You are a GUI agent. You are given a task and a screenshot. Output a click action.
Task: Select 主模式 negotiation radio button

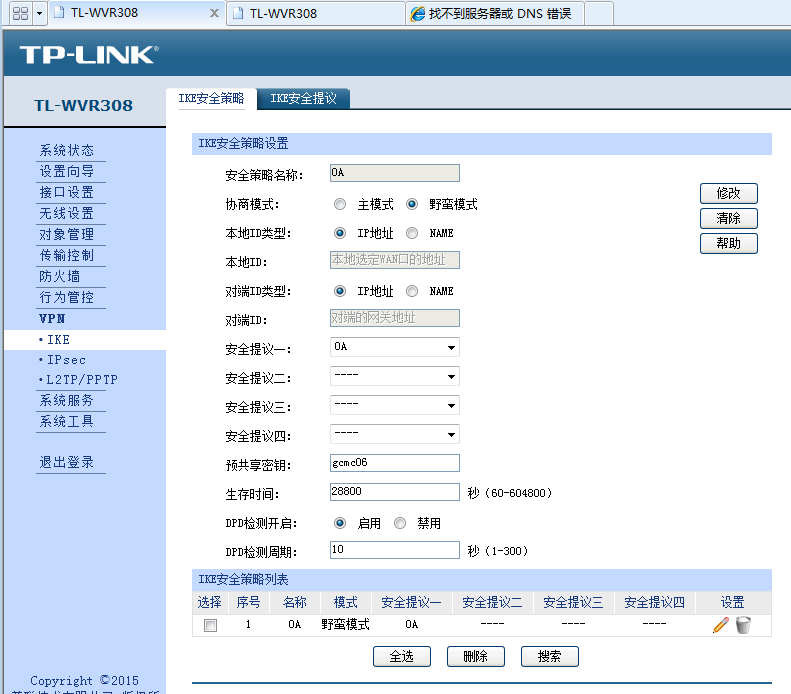[x=340, y=204]
